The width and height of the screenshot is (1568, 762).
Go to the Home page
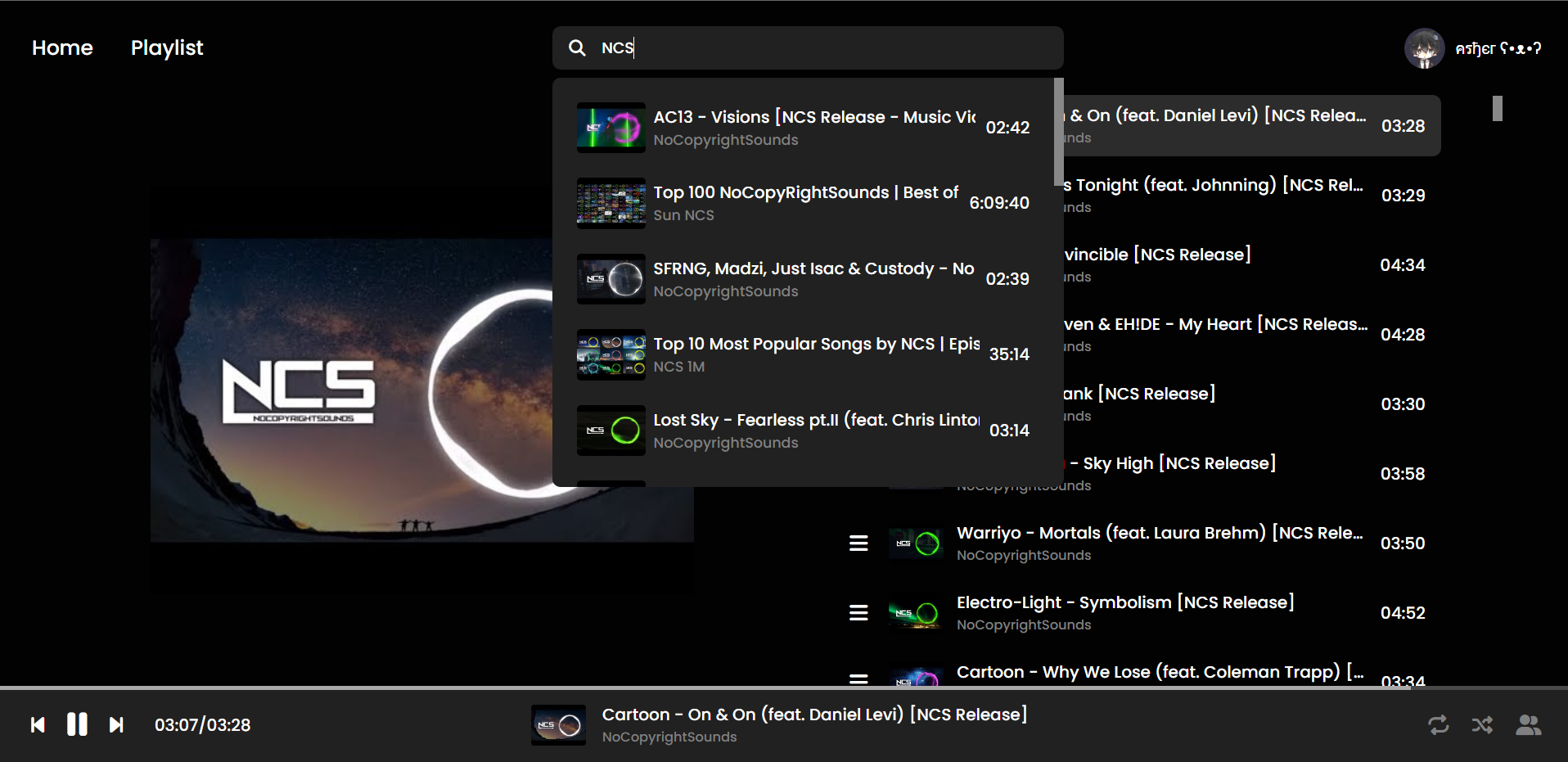click(x=62, y=48)
